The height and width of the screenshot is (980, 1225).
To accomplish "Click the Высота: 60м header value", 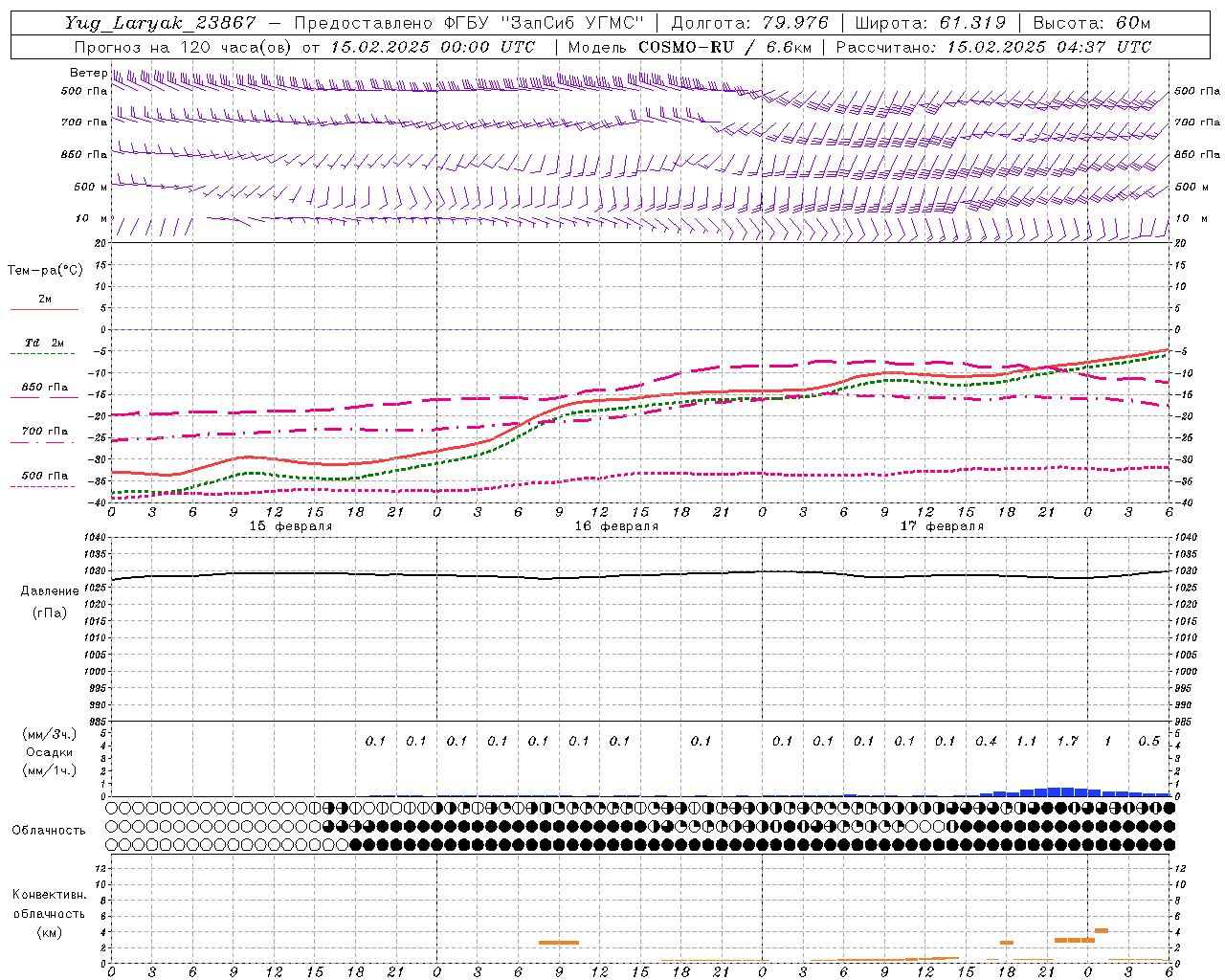I will click(1091, 23).
